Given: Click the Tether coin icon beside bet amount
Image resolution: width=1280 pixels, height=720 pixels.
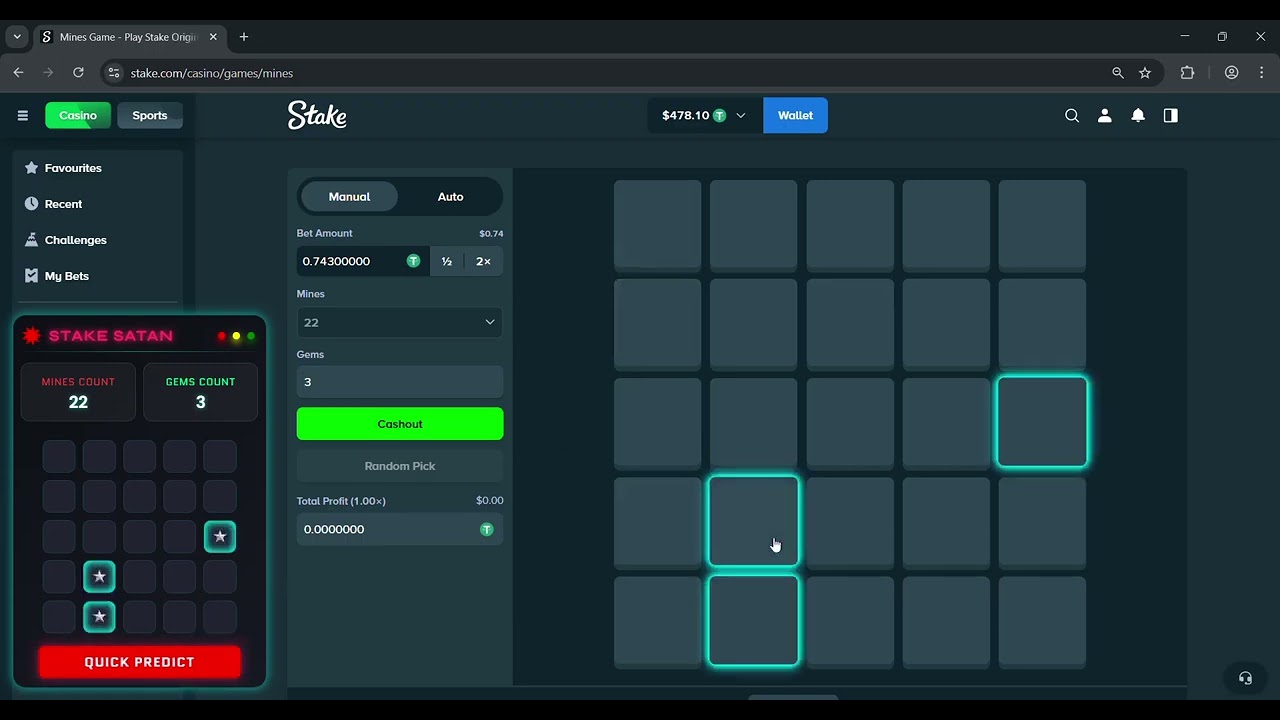Looking at the screenshot, I should click(413, 261).
